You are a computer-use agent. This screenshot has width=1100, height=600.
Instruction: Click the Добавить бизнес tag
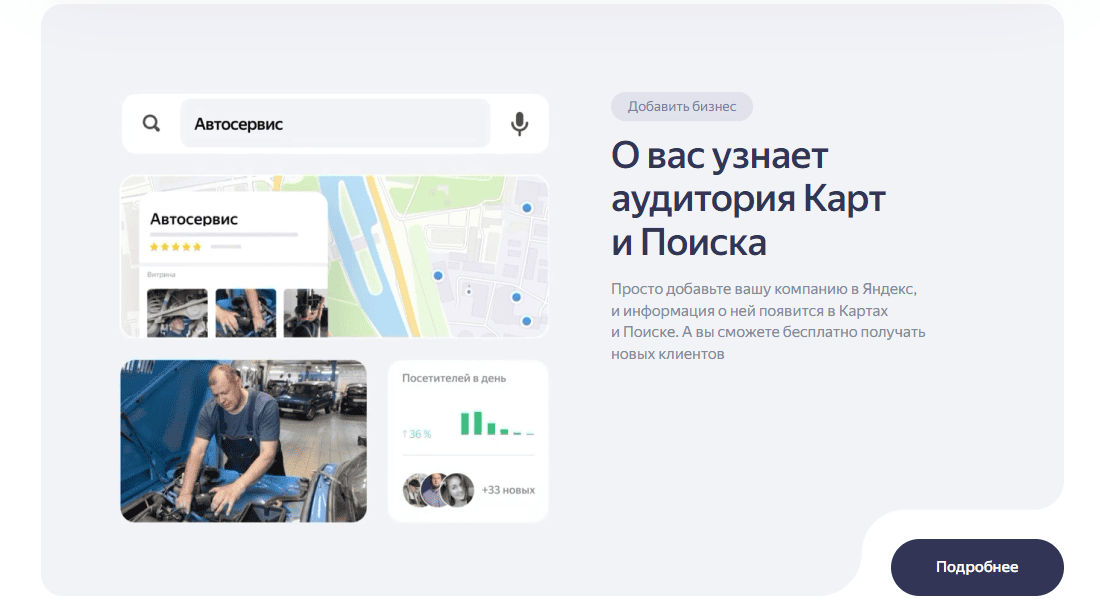tap(682, 107)
